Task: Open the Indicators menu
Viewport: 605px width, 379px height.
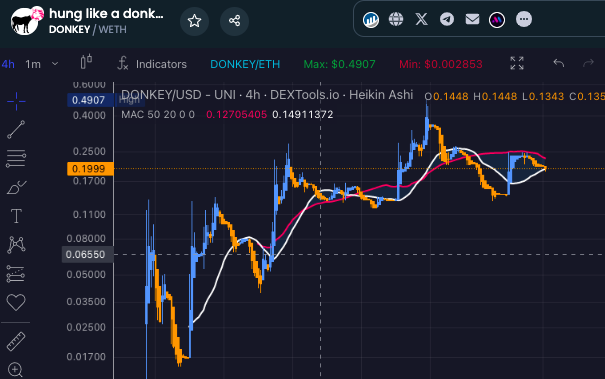Action: [x=152, y=64]
